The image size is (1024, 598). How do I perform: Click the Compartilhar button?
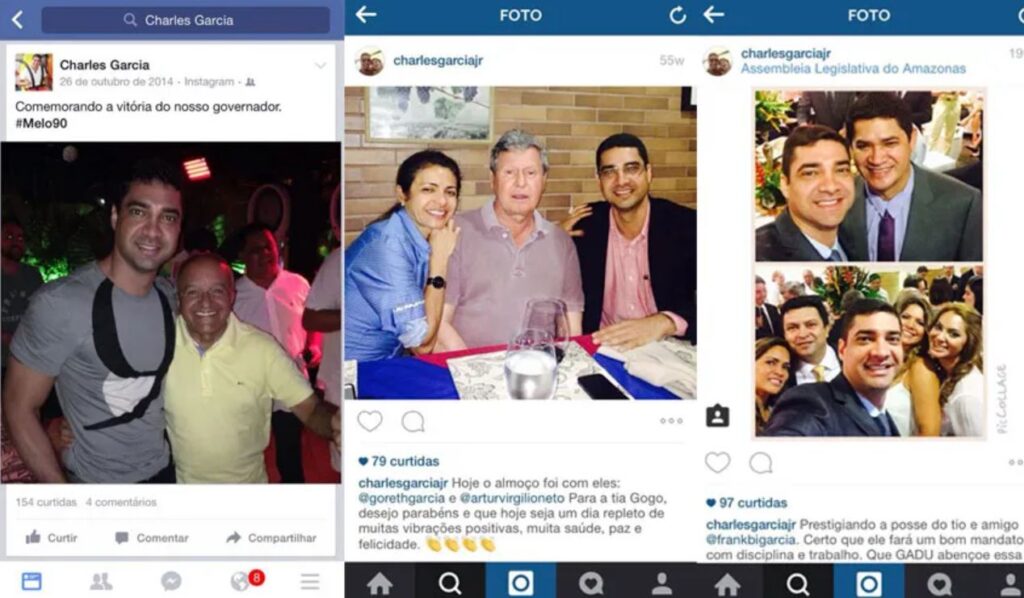coord(271,538)
